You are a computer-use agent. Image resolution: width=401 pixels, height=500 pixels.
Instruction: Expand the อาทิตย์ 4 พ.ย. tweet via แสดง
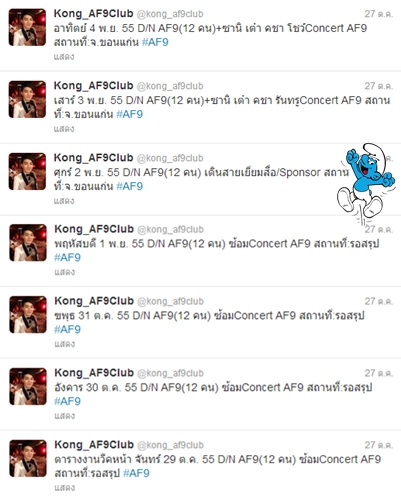[64, 57]
